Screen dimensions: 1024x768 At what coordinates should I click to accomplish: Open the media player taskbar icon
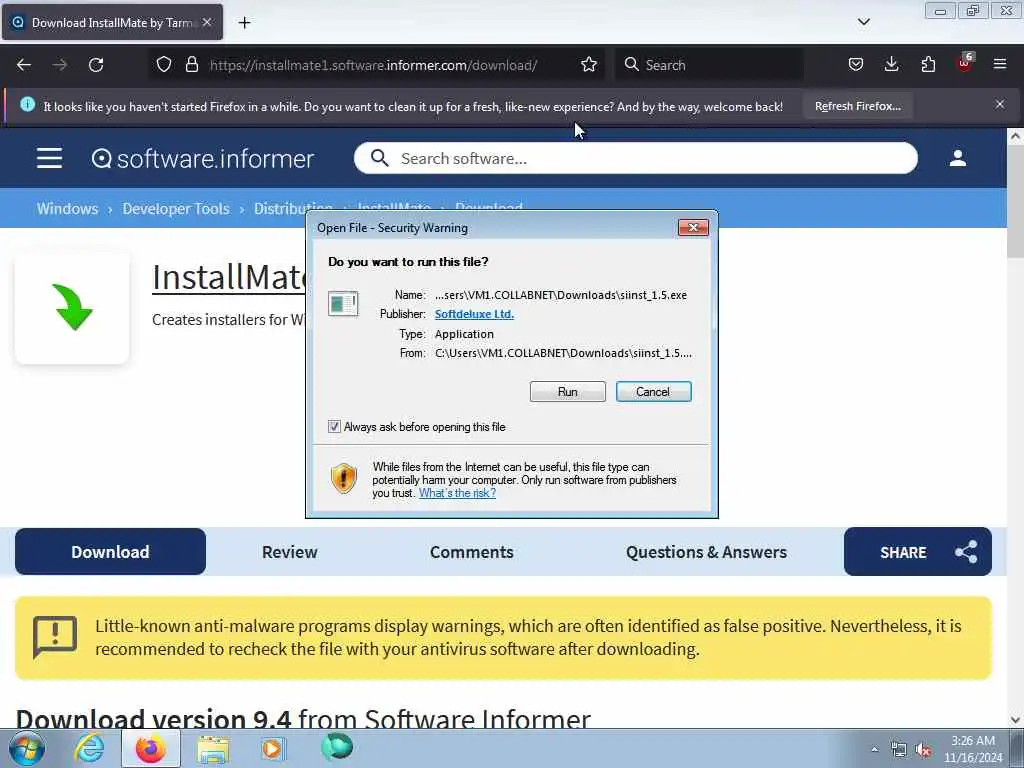(272, 748)
